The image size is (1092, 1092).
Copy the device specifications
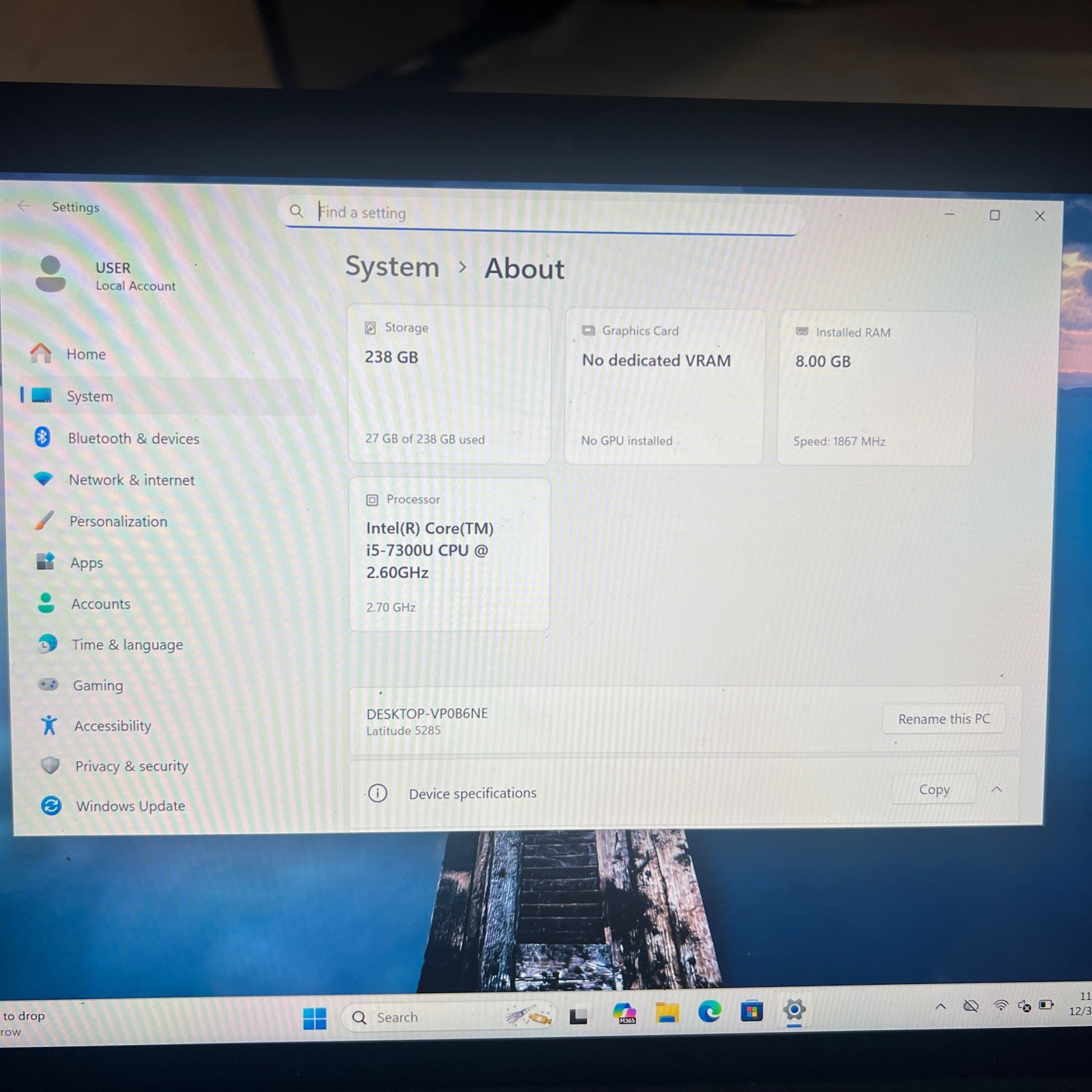(934, 790)
